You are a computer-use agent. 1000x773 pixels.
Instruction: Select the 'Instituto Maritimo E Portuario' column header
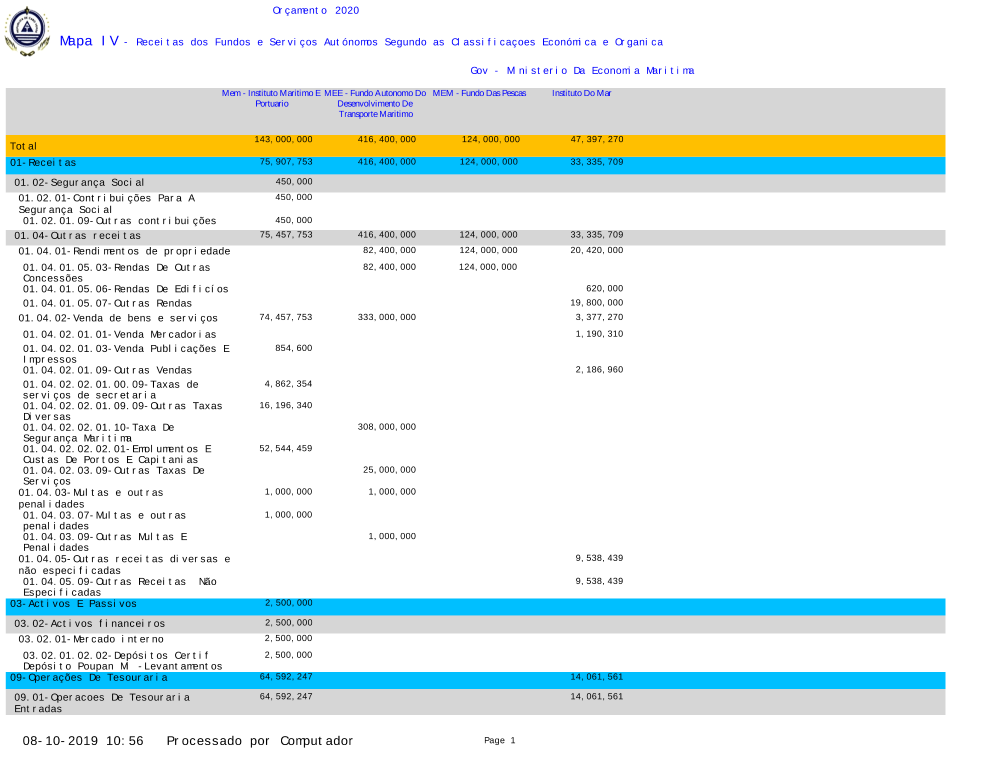pos(271,98)
